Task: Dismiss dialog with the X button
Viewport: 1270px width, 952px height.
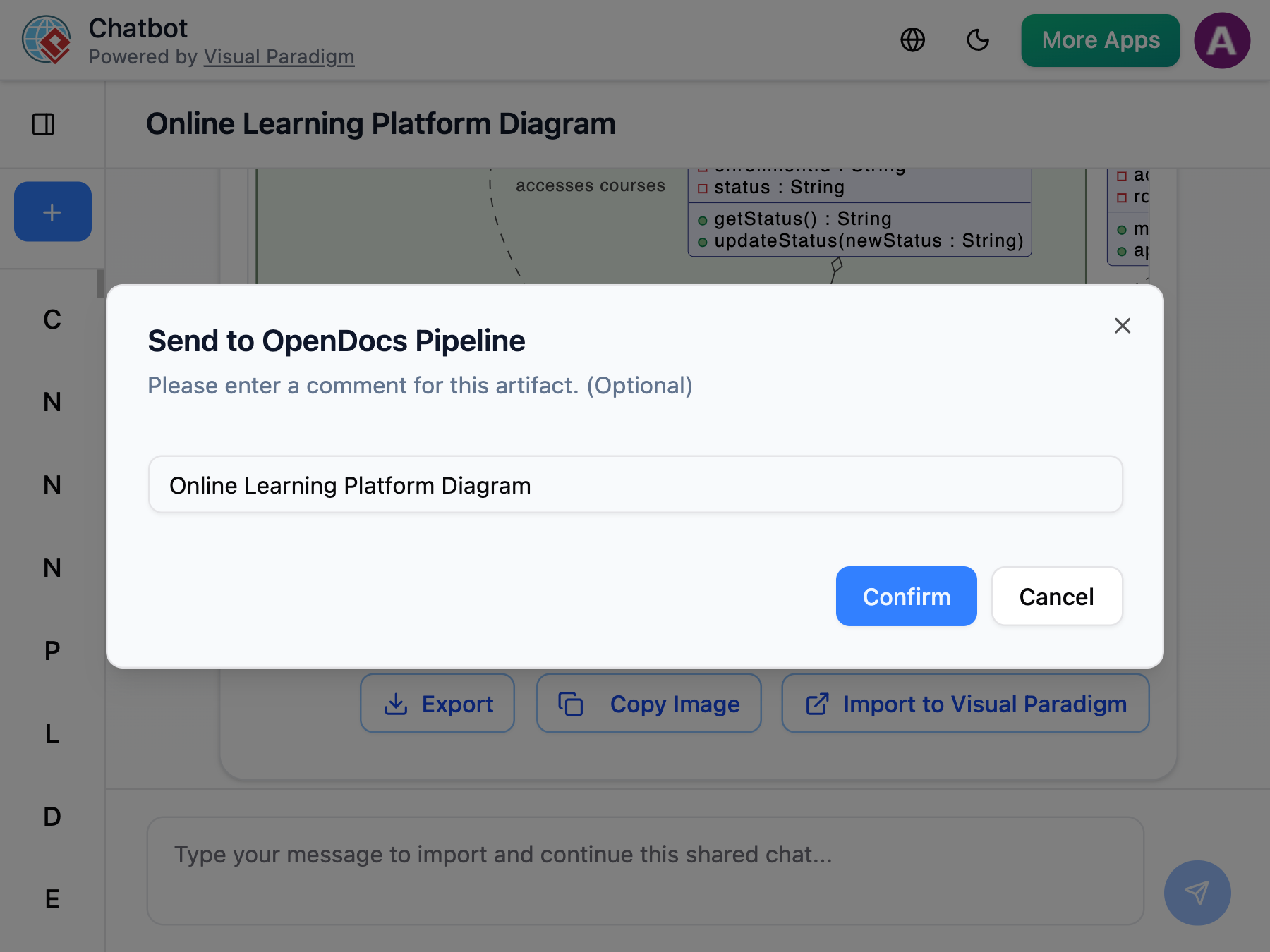Action: pyautogui.click(x=1122, y=326)
